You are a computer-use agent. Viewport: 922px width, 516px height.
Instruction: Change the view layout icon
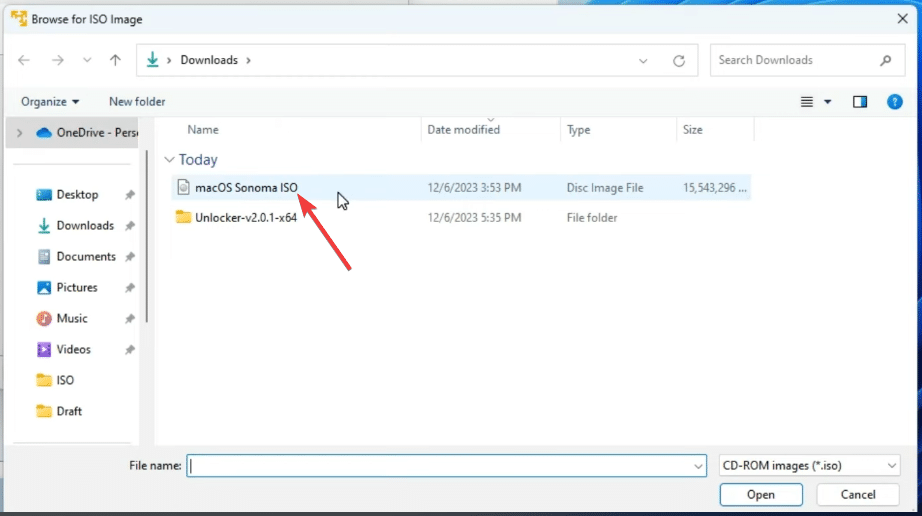click(807, 102)
